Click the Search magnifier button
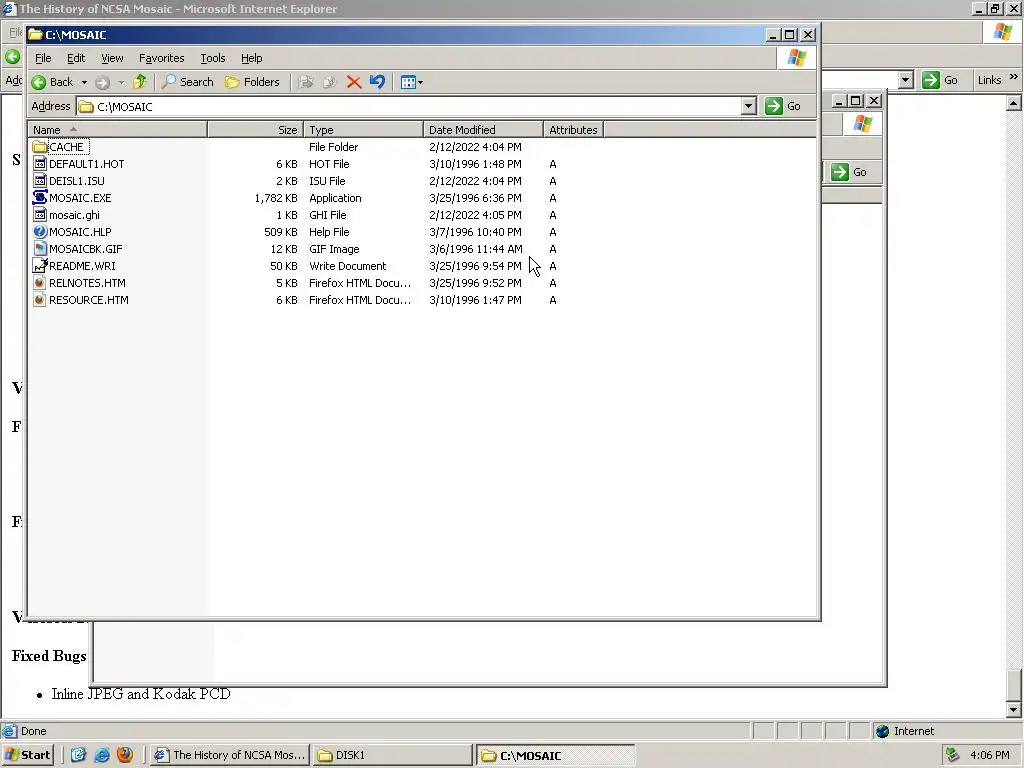1024x768 pixels. [187, 82]
